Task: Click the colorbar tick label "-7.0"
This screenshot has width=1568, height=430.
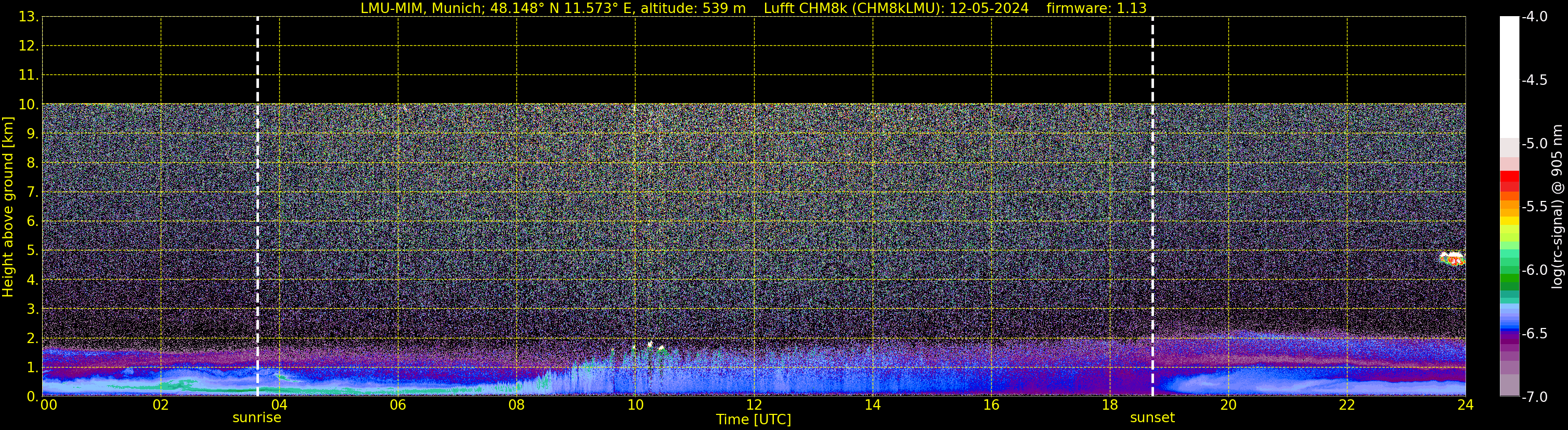Action: (1535, 397)
